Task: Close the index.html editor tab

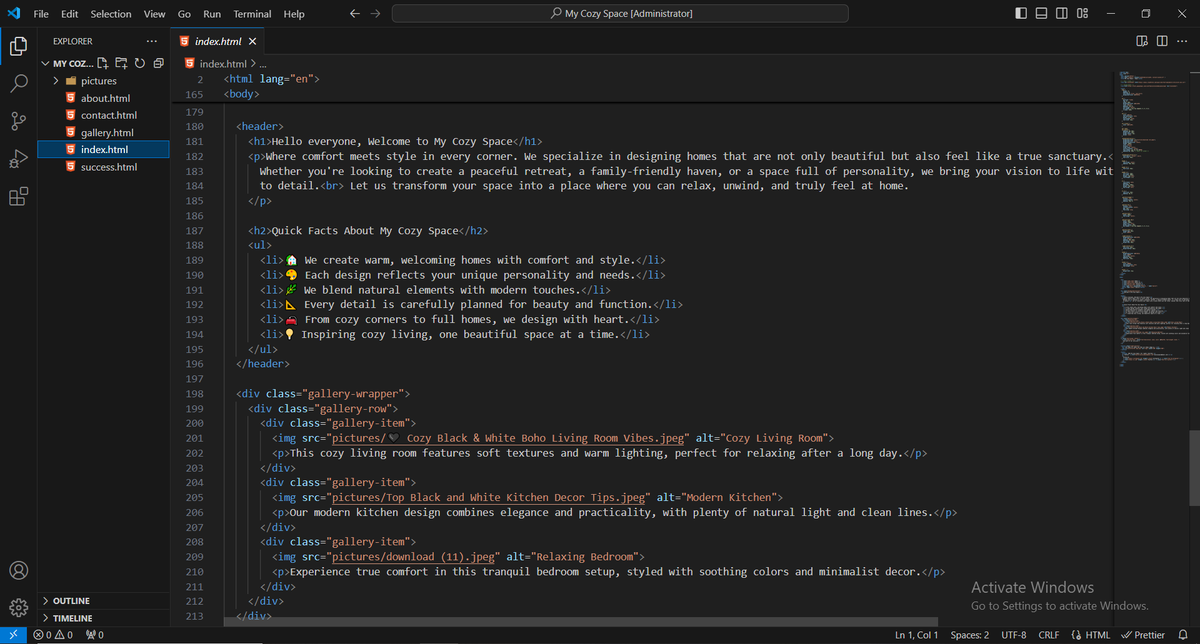Action: point(252,41)
